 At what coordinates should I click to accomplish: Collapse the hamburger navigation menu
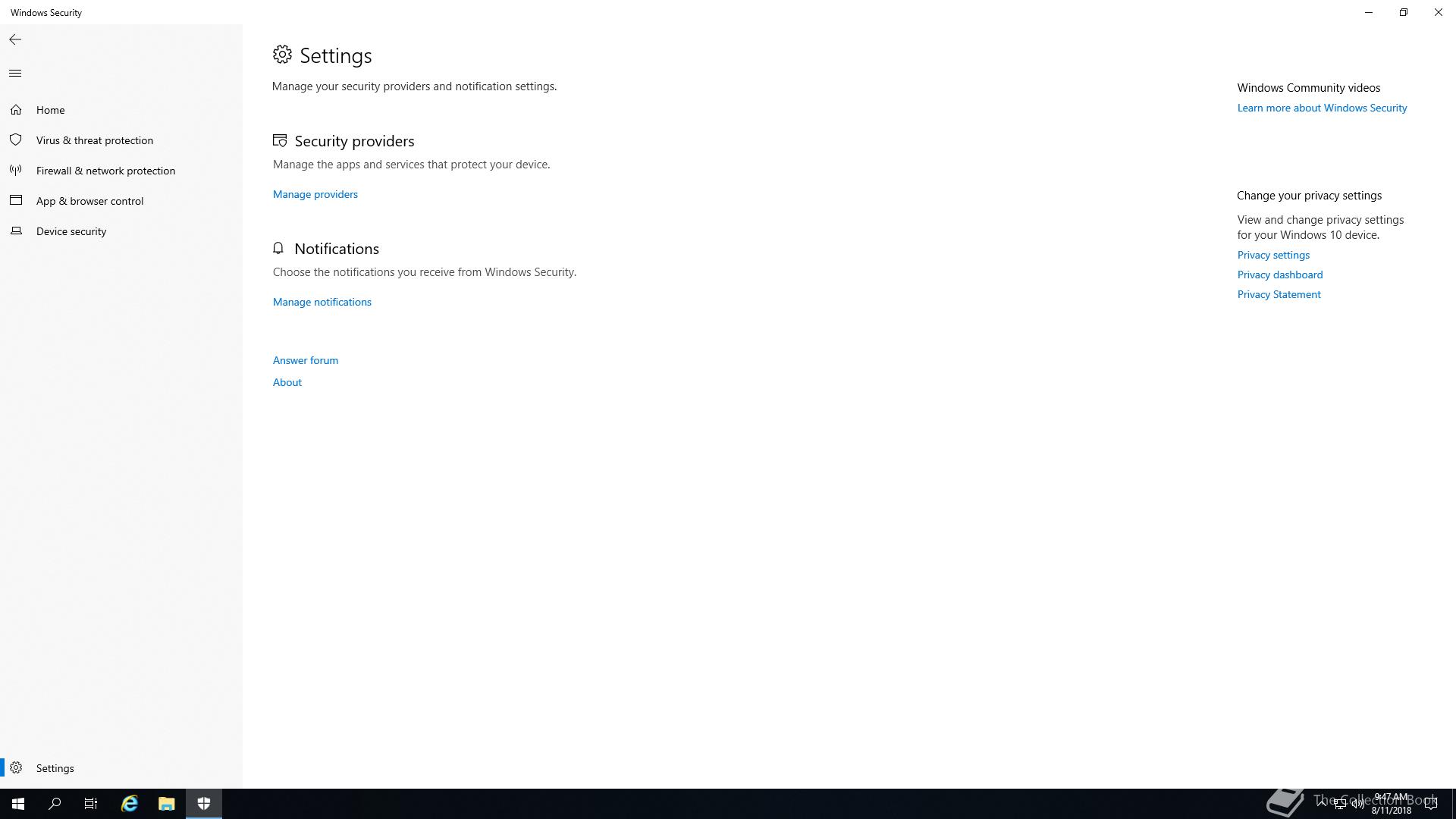point(15,74)
